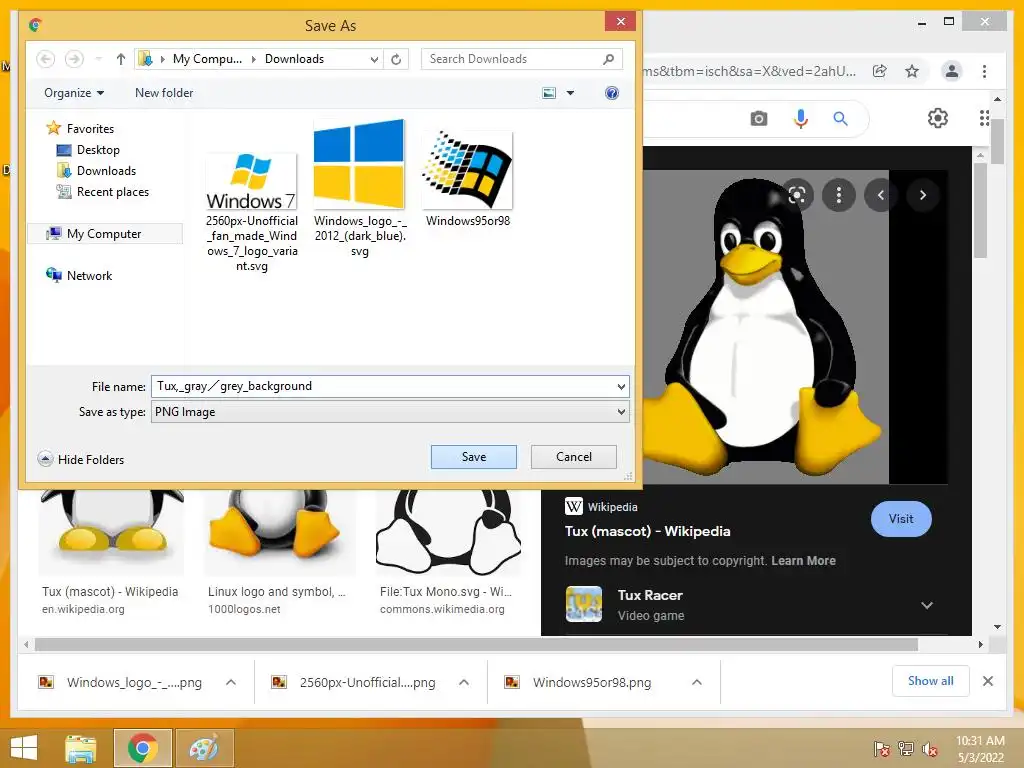Click the volume icon in system tray
Image resolution: width=1024 pixels, height=768 pixels.
pyautogui.click(x=930, y=749)
